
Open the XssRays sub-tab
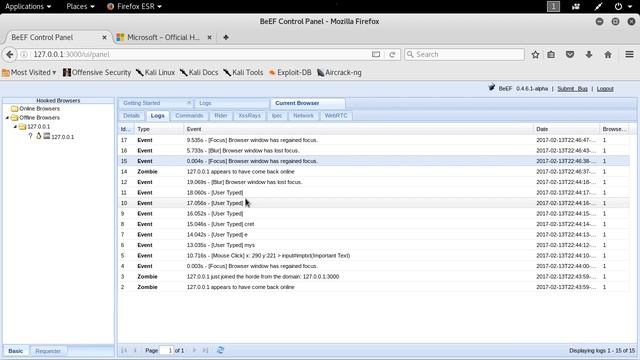tap(249, 116)
